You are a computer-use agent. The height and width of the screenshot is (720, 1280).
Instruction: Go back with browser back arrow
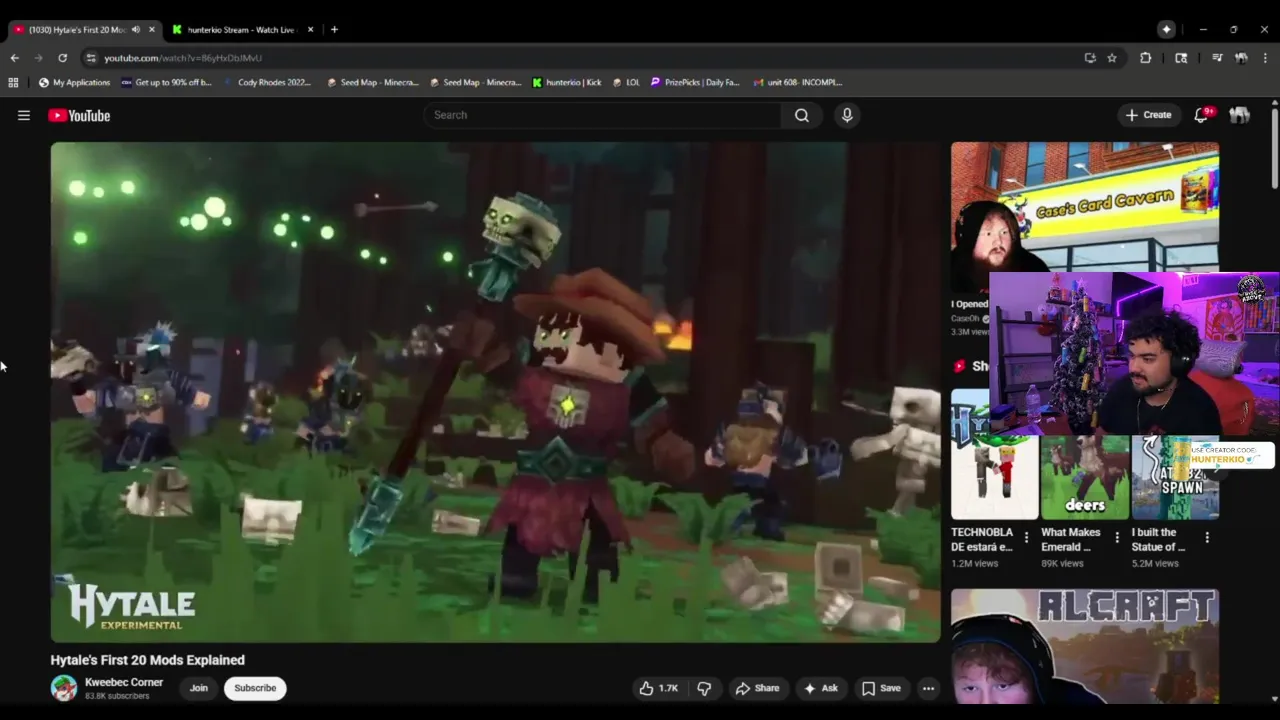tap(14, 58)
